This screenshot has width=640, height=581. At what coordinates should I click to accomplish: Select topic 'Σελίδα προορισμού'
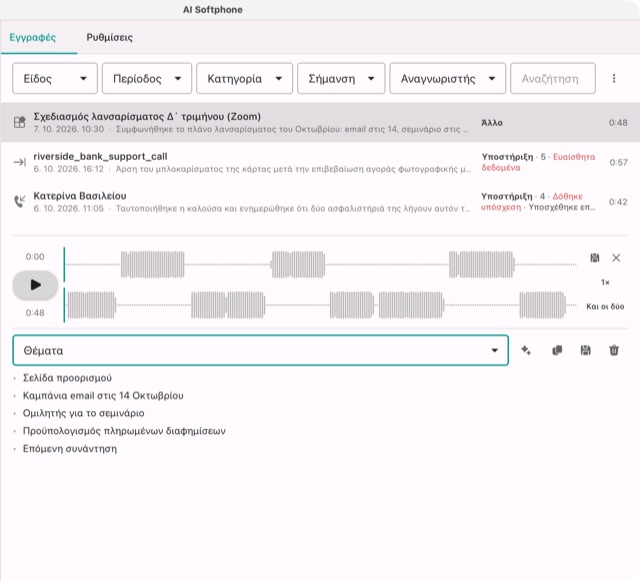pos(67,378)
